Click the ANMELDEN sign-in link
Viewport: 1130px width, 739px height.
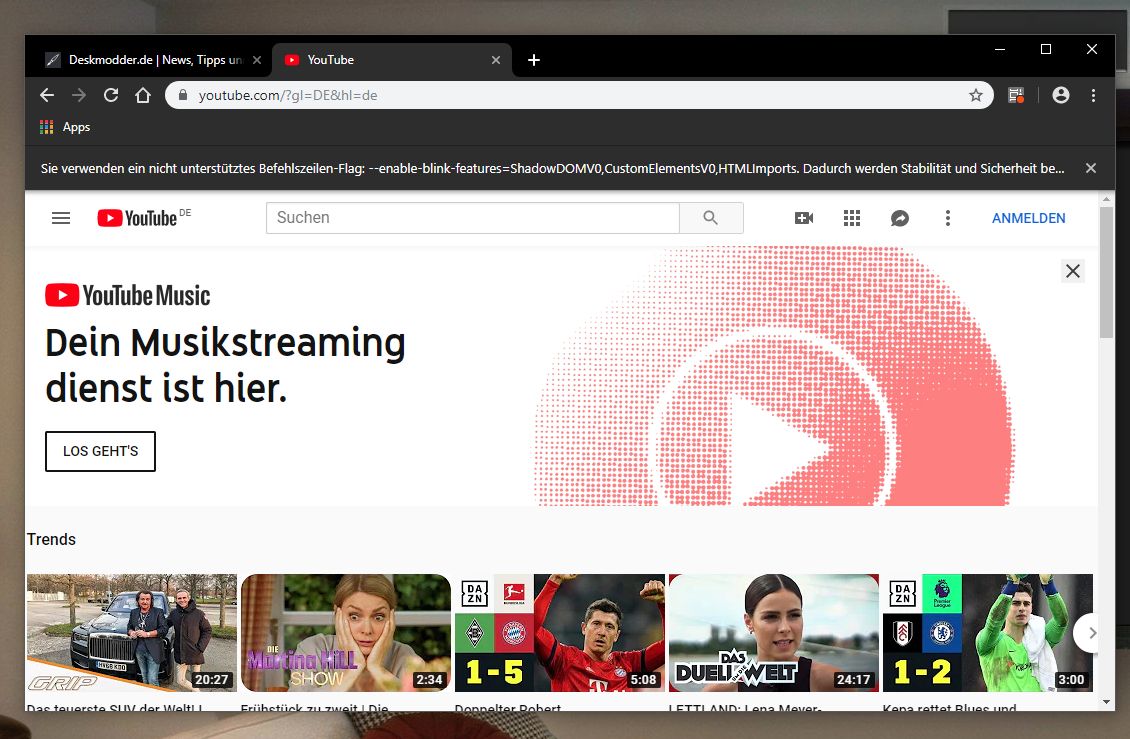[x=1028, y=218]
